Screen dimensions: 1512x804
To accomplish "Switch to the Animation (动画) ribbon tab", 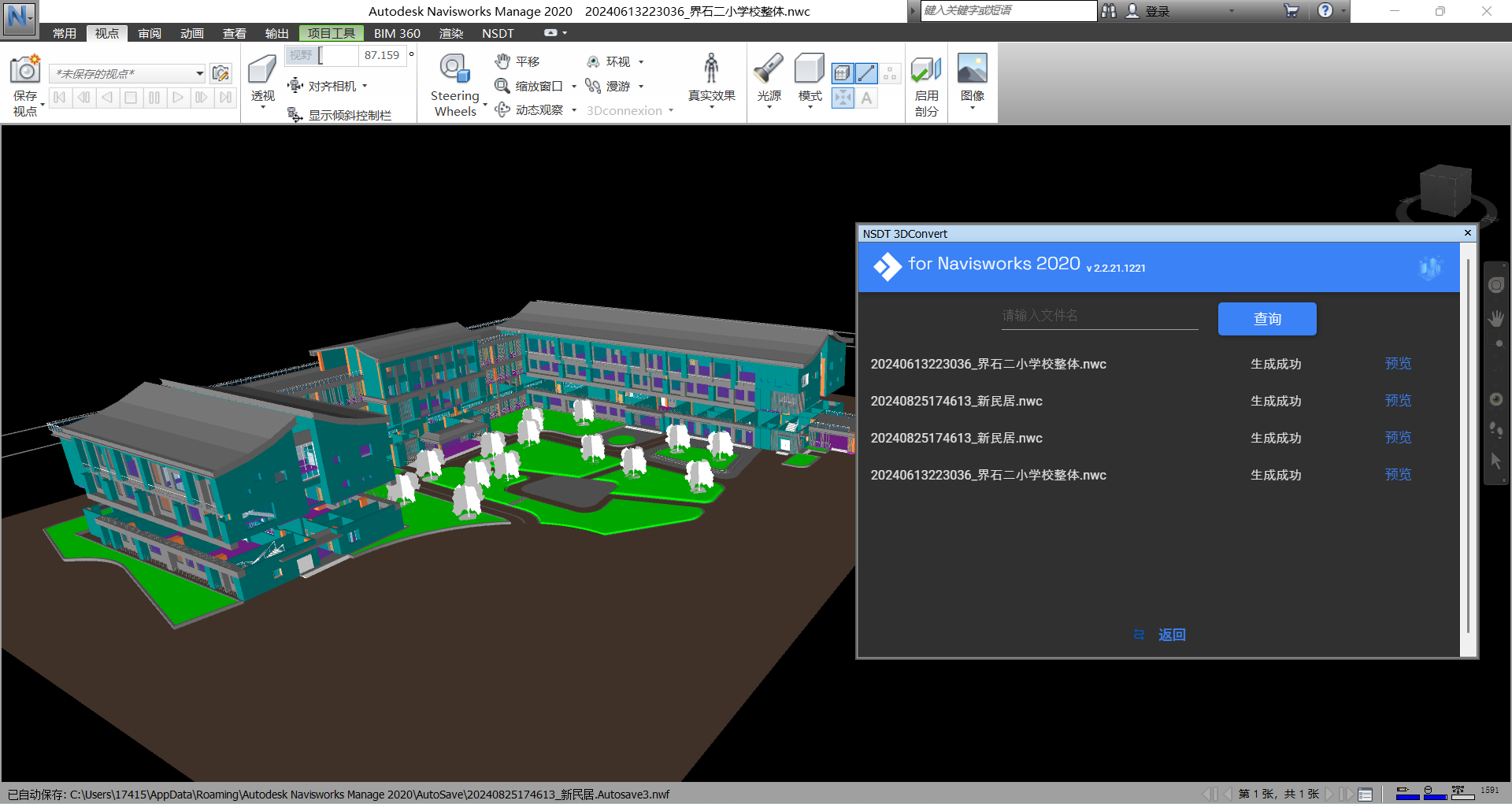I will 192,33.
